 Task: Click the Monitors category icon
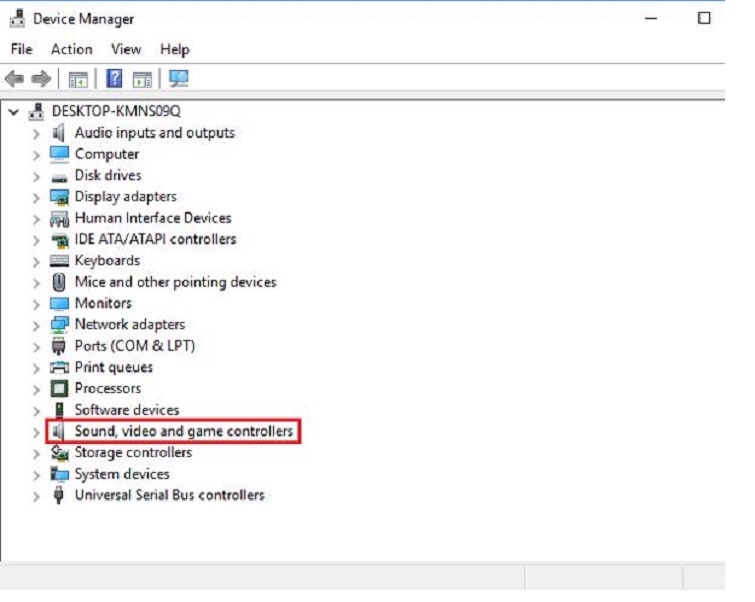coord(59,303)
